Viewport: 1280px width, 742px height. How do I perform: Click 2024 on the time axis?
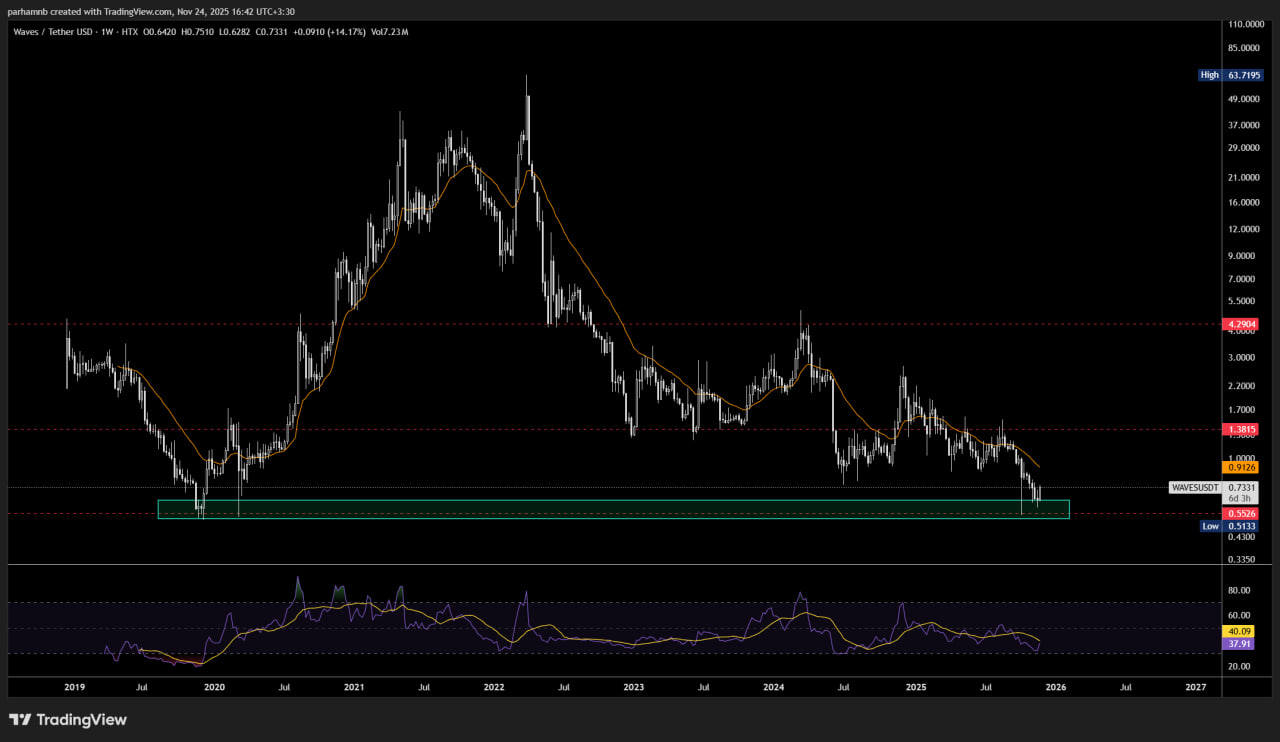pyautogui.click(x=773, y=687)
